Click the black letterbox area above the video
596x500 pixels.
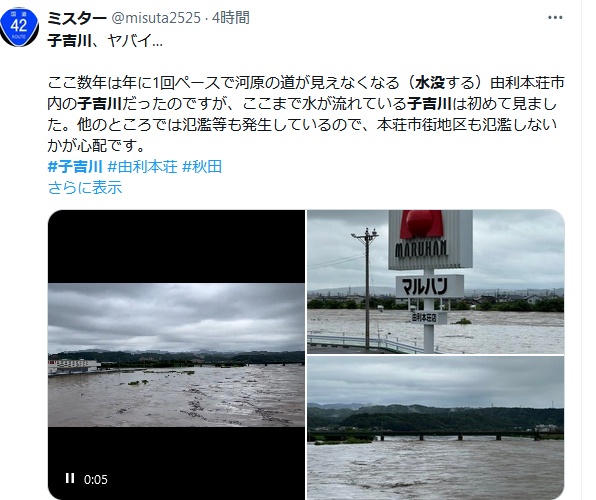click(176, 246)
